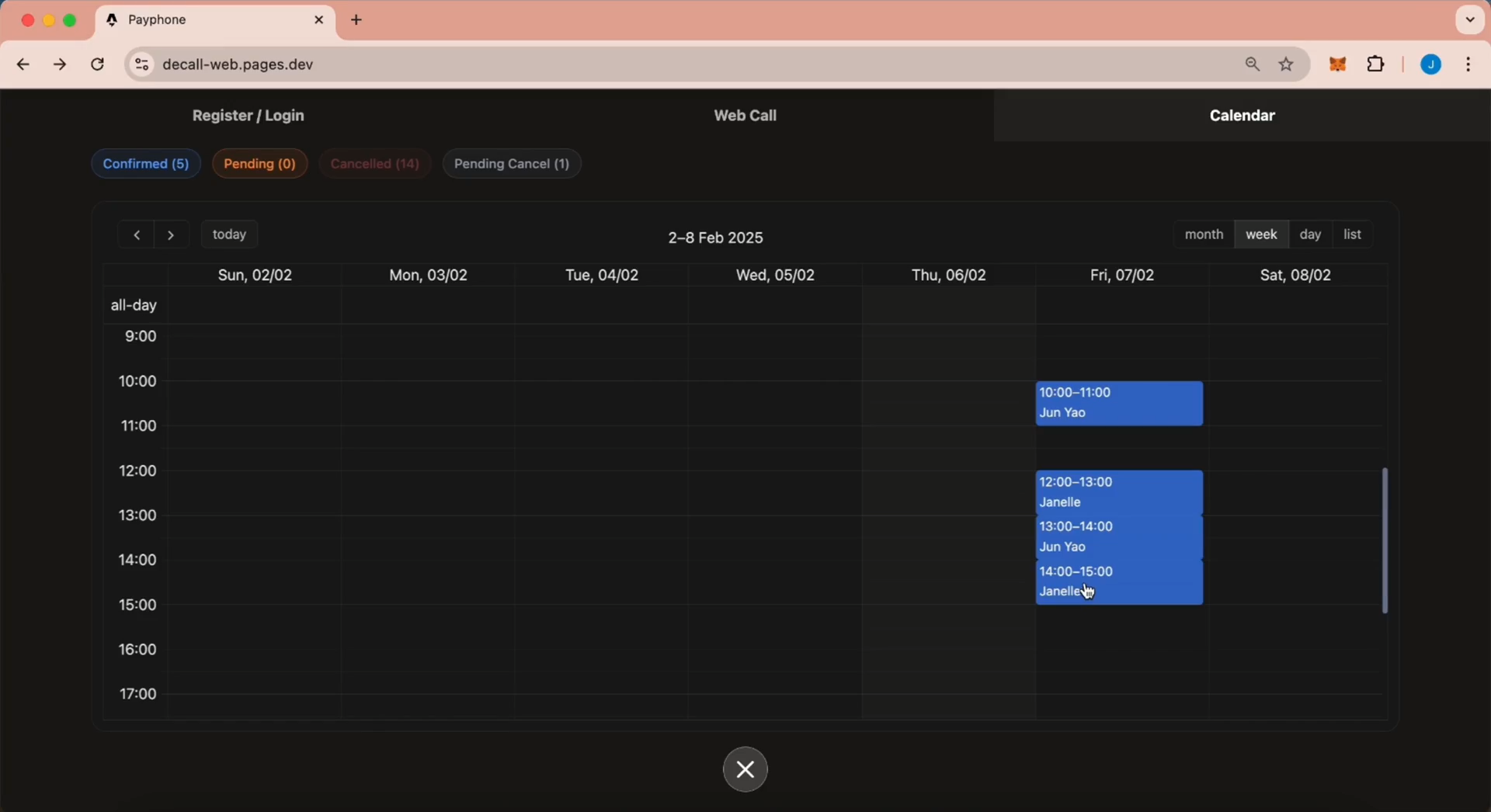This screenshot has width=1491, height=812.
Task: Click the browser back arrow
Action: click(23, 65)
